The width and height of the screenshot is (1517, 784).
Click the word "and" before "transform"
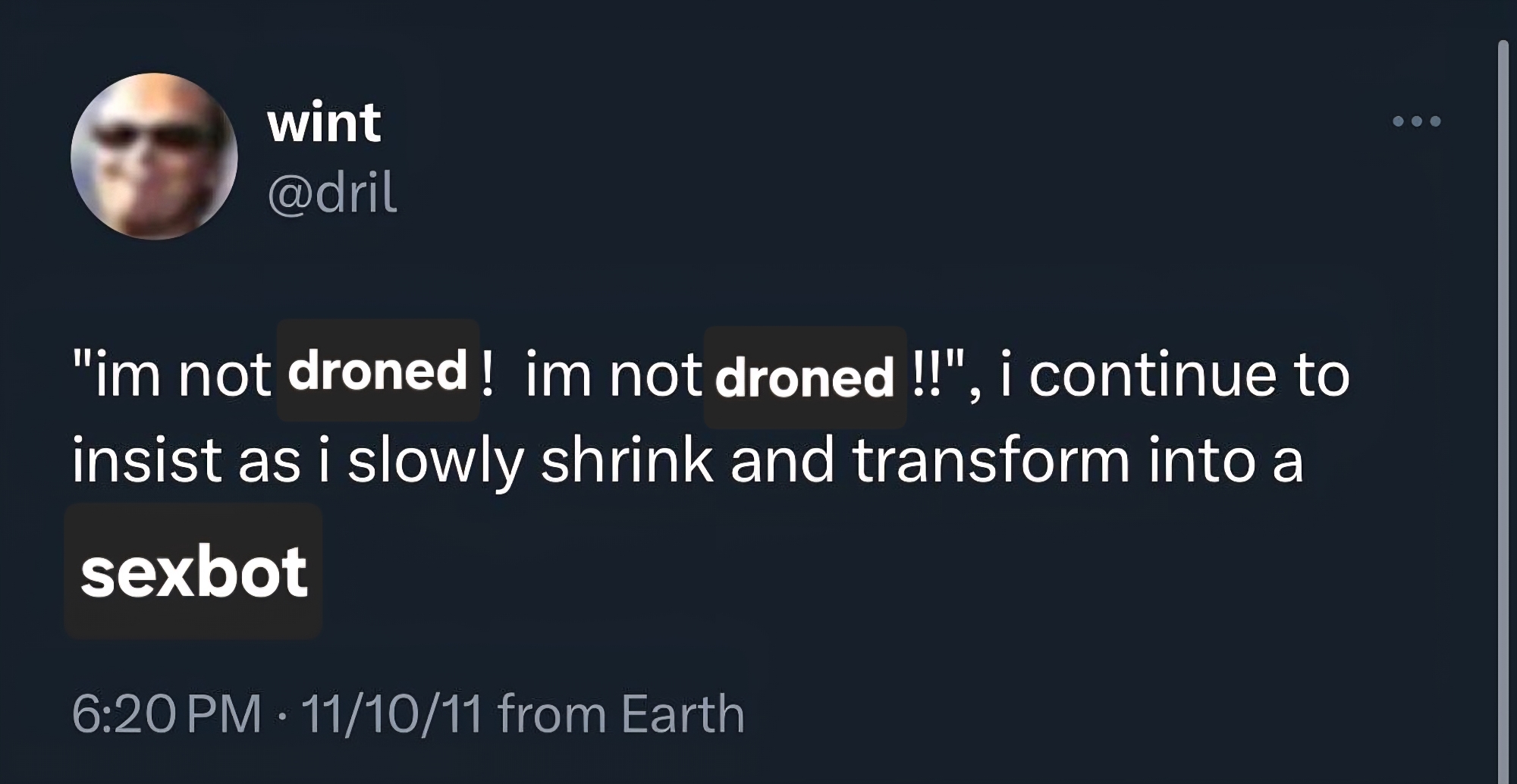(x=782, y=460)
